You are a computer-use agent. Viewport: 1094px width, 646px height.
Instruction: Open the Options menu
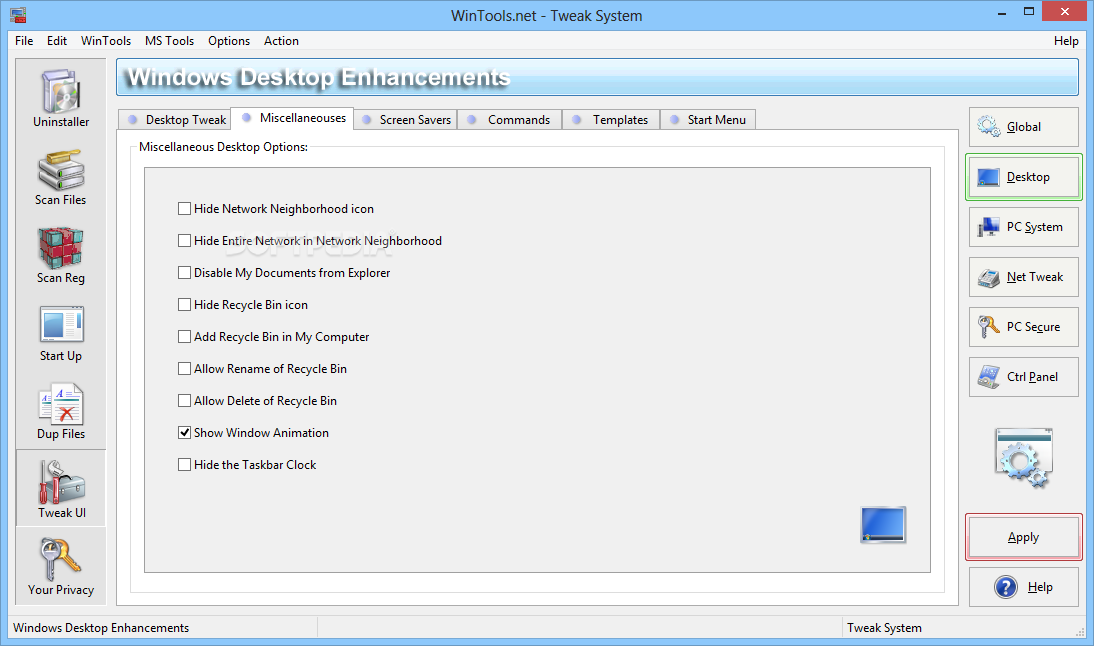[x=229, y=40]
